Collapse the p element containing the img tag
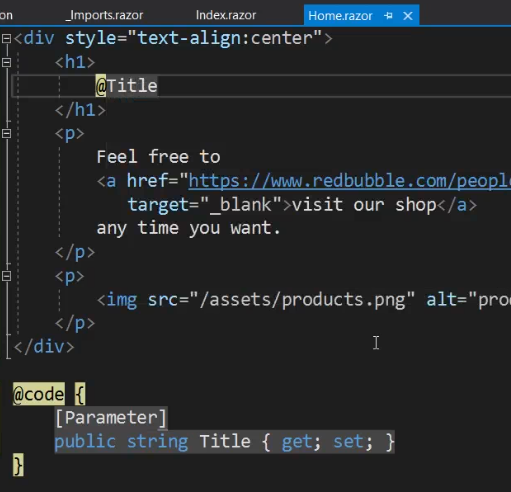Screen dimensions: 511x492 (x=6, y=276)
